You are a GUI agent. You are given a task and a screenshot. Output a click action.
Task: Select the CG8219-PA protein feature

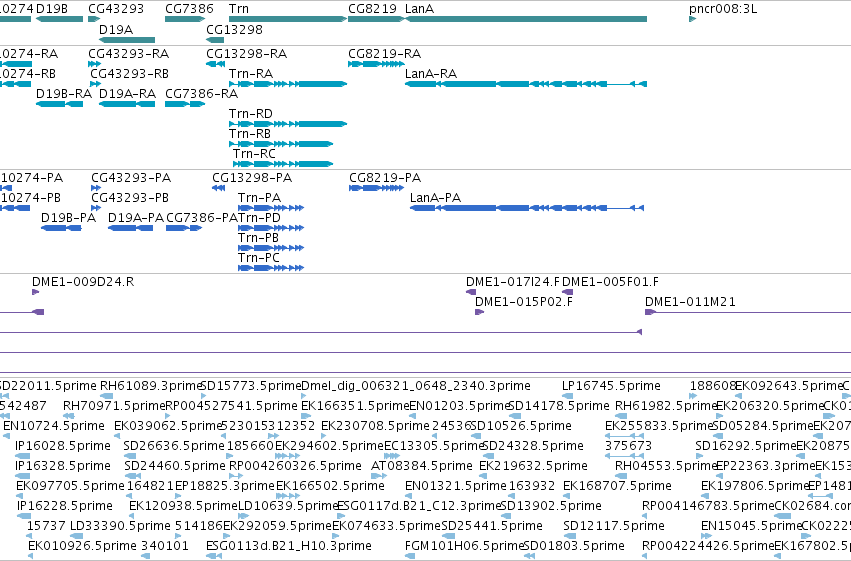[376, 188]
